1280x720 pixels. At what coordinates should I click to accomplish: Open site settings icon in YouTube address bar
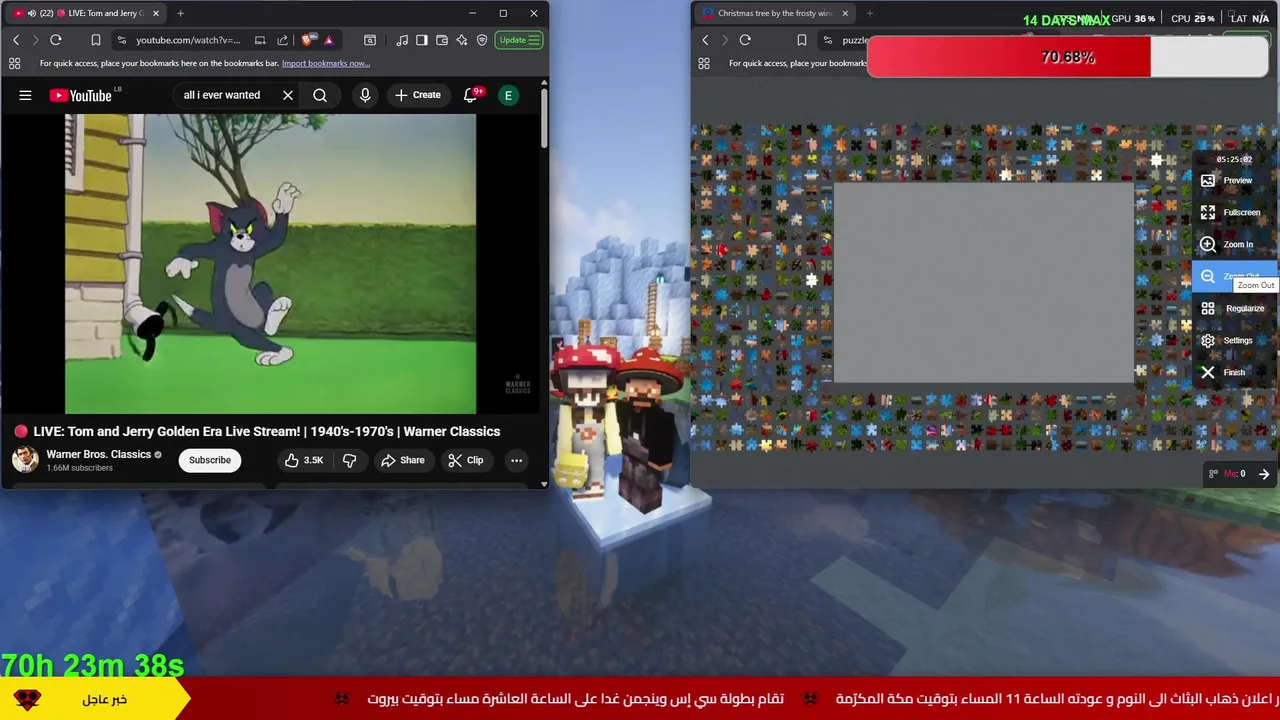coord(122,40)
